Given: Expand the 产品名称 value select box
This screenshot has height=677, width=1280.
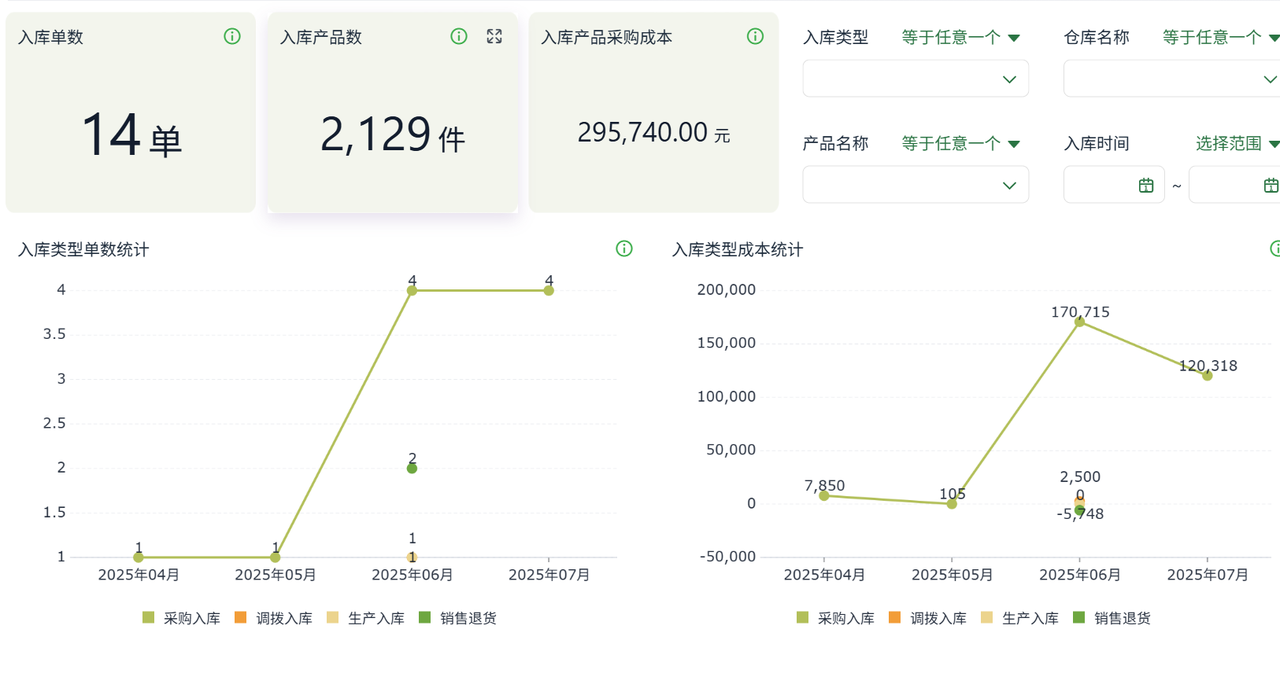Looking at the screenshot, I should 915,185.
